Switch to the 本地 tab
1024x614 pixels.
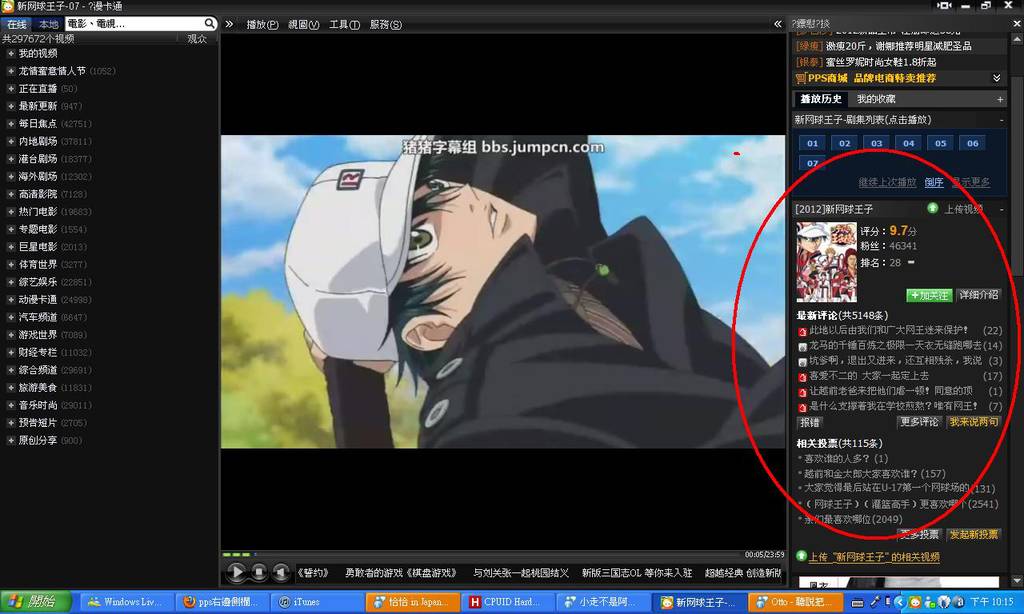48,24
